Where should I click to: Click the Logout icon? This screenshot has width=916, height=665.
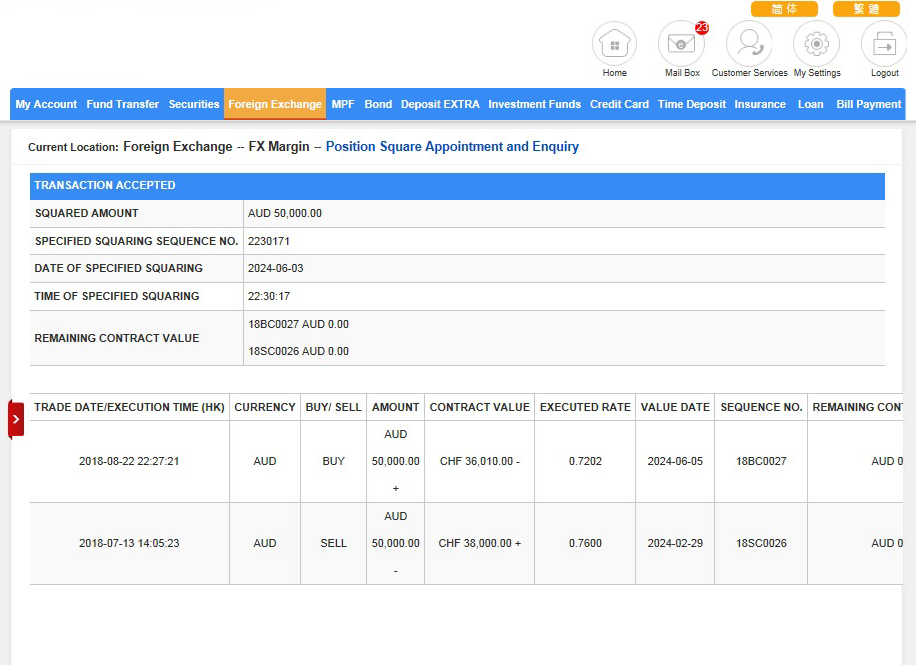pyautogui.click(x=884, y=45)
